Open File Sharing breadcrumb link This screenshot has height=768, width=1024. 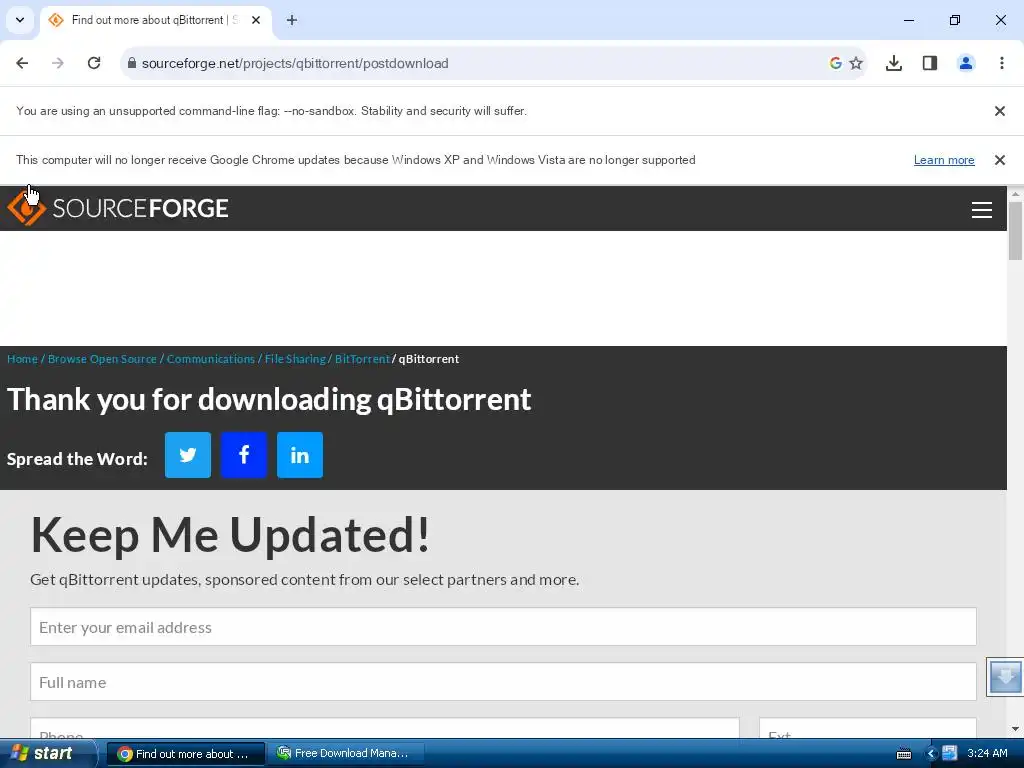(295, 359)
